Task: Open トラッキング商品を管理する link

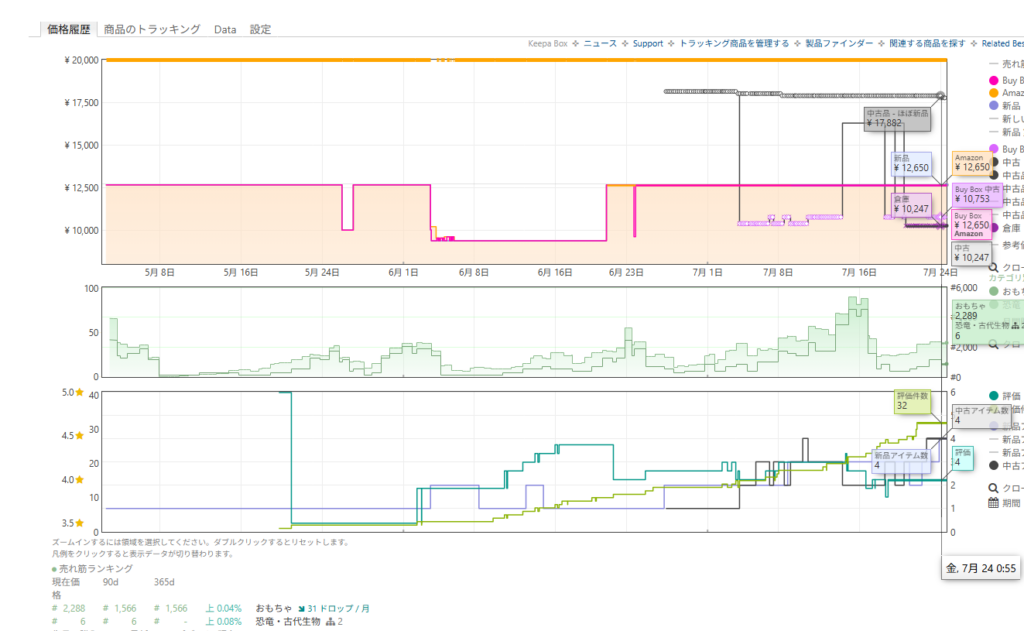Action: pos(733,44)
